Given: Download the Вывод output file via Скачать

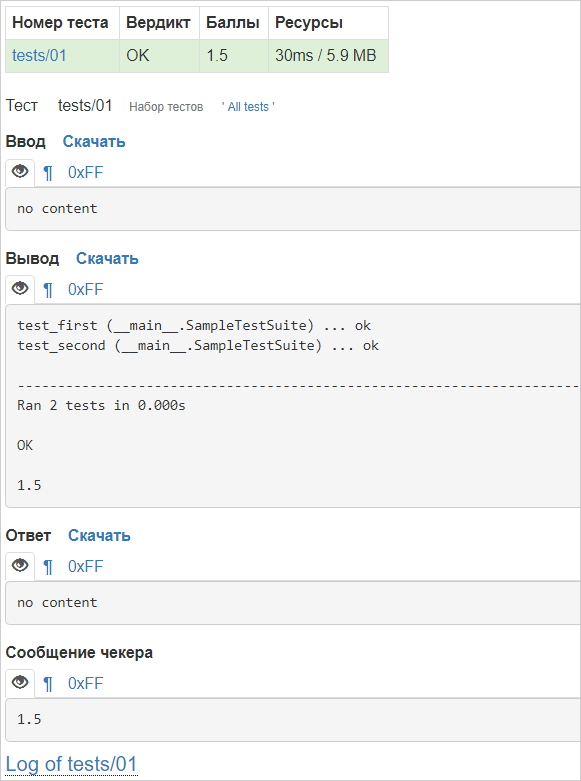Looking at the screenshot, I should pyautogui.click(x=107, y=259).
